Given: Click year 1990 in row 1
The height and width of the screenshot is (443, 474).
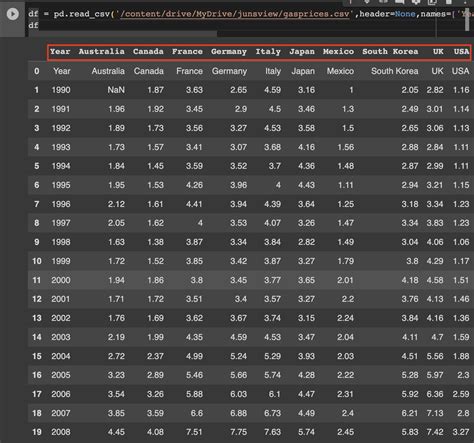Looking at the screenshot, I should pos(61,90).
